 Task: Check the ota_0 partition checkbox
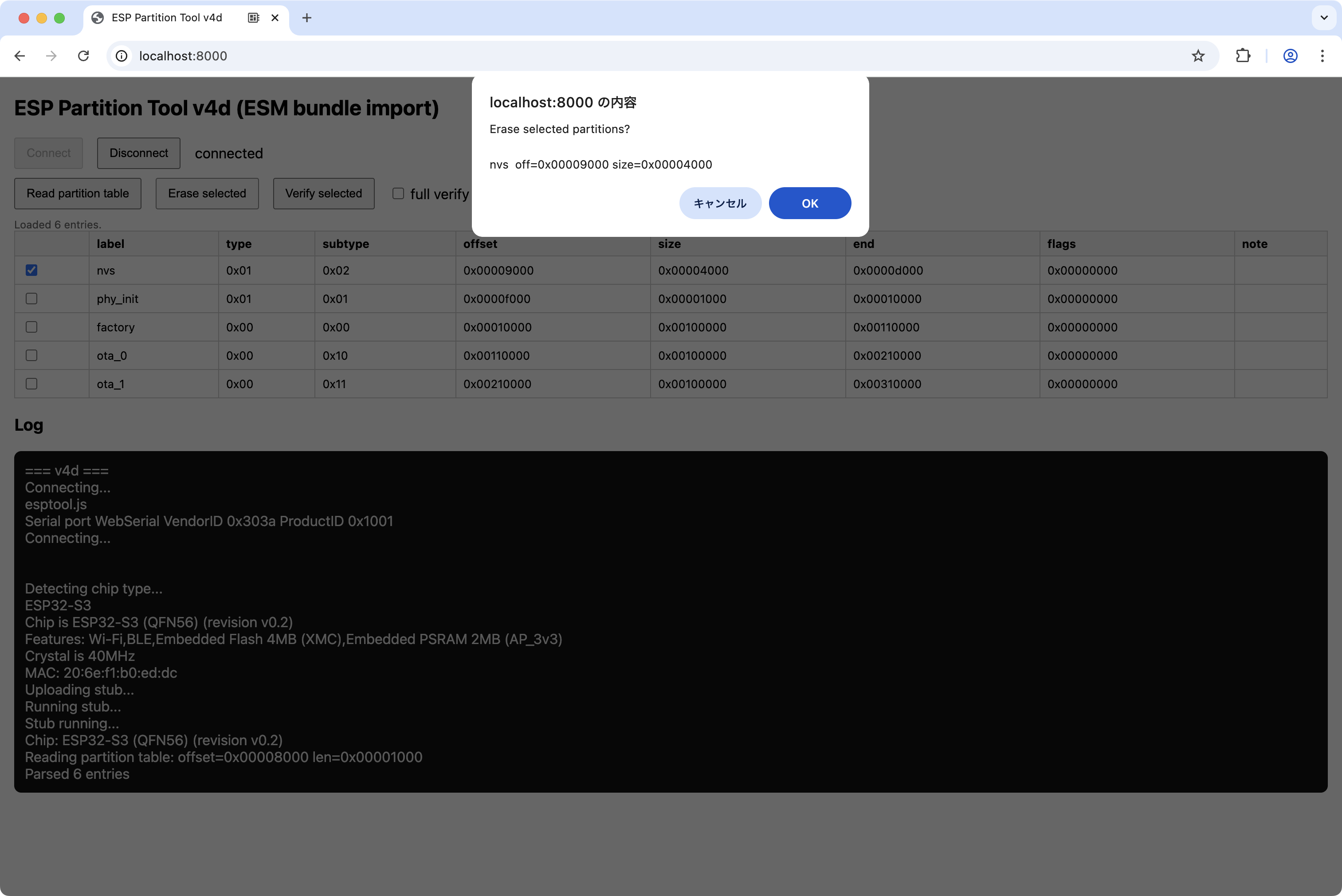click(x=31, y=355)
